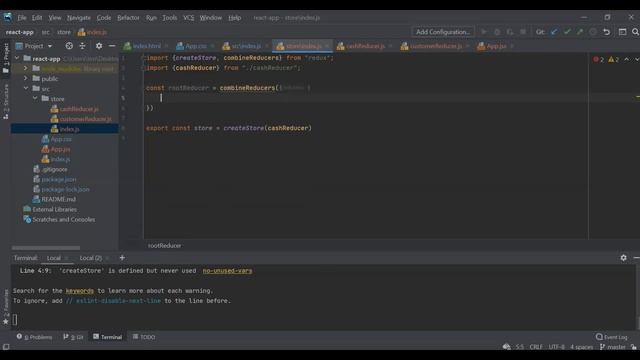Viewport: 640px width, 360px height.
Task: Open Project panel settings gear
Action: 99,46
